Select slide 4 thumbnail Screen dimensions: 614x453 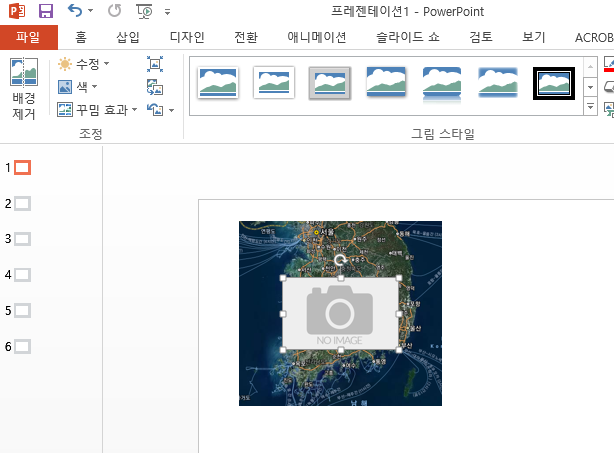click(x=22, y=275)
